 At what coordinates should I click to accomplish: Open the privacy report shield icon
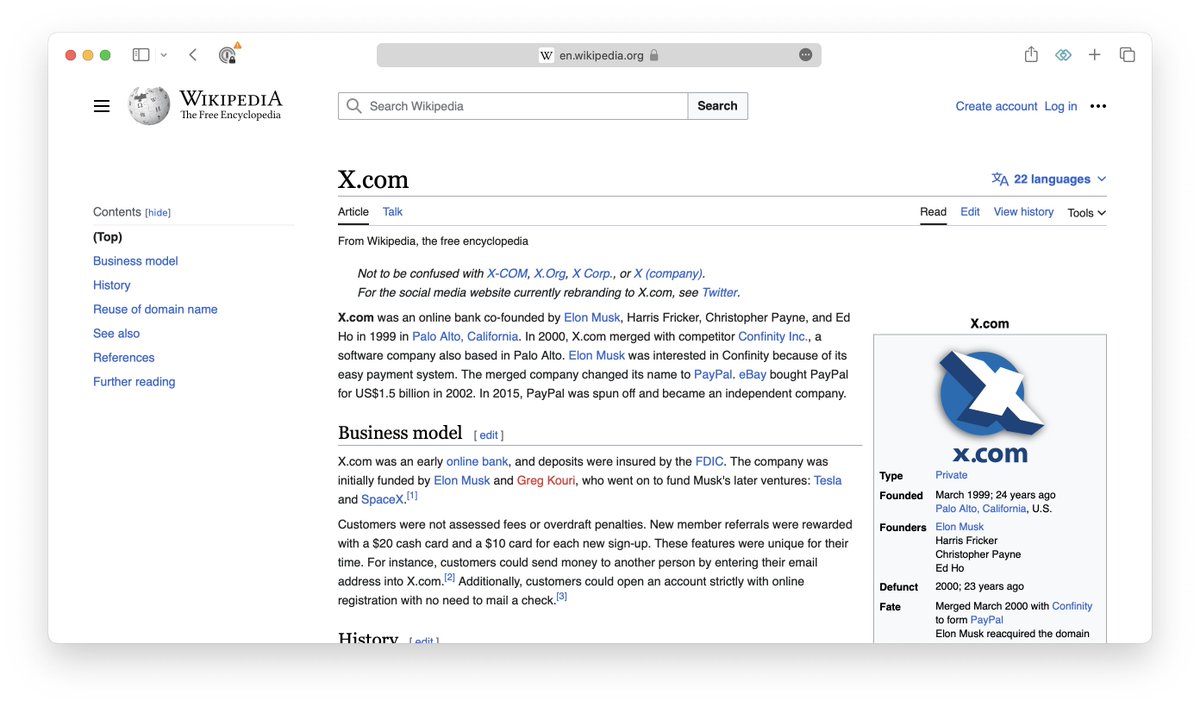point(228,55)
